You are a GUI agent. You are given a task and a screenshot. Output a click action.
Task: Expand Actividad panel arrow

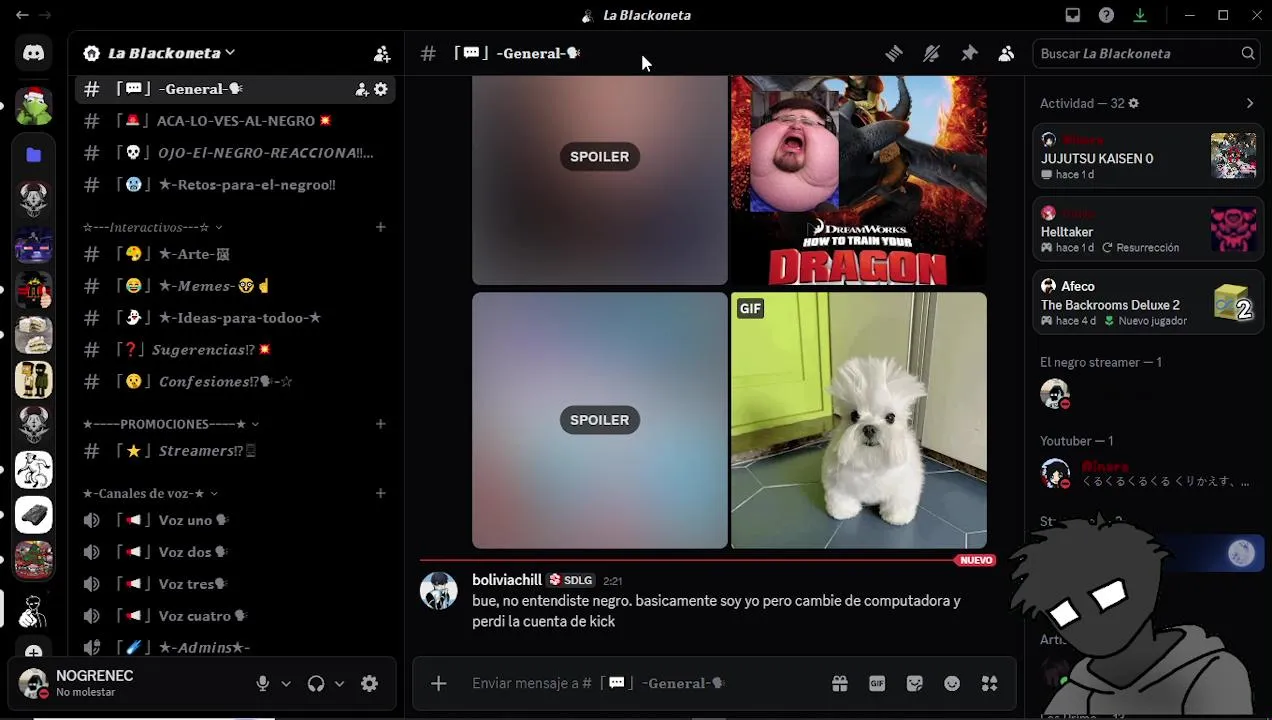1250,103
